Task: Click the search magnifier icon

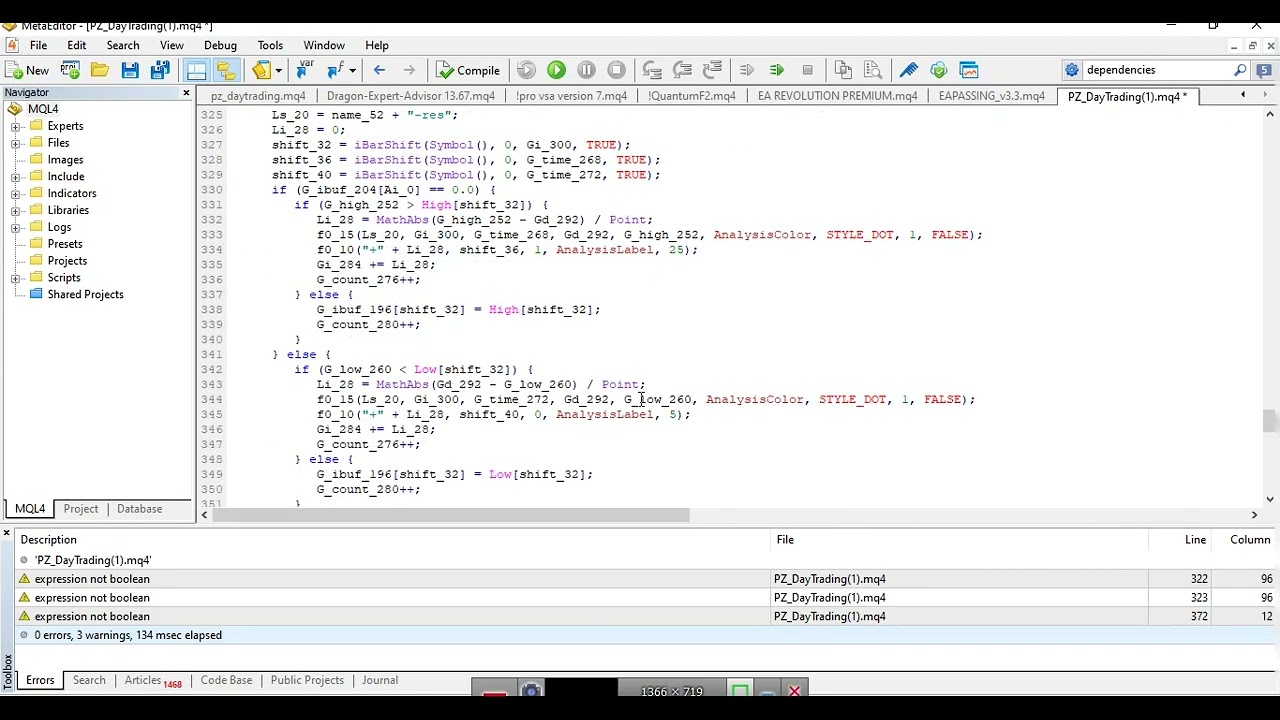Action: coord(1240,70)
